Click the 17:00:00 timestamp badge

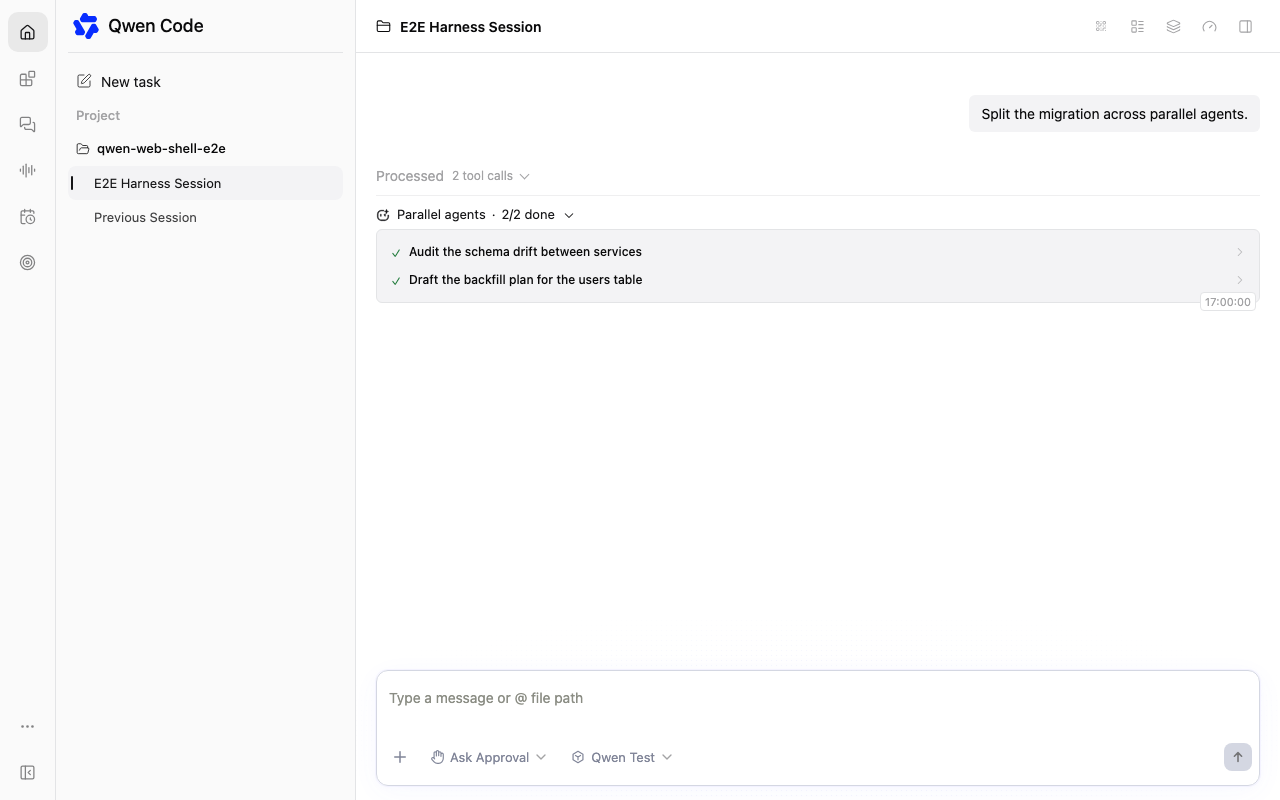(1228, 302)
